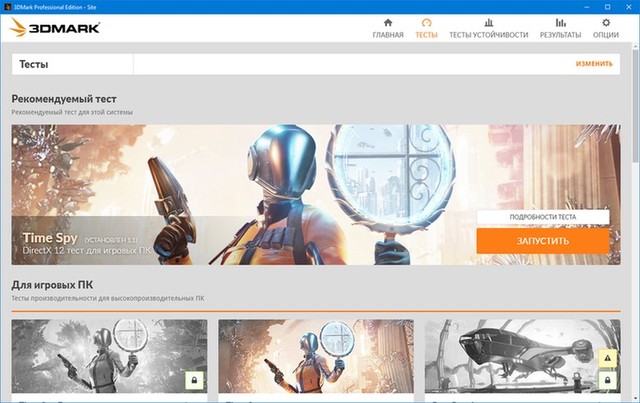
Task: Click the Результаты bar chart icon
Action: (560, 22)
